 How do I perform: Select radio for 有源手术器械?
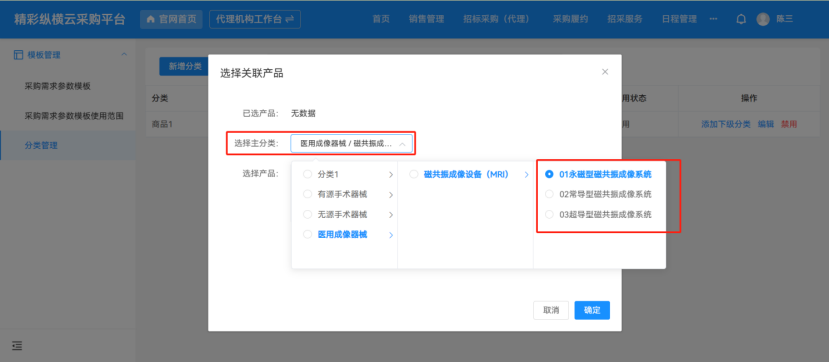307,194
